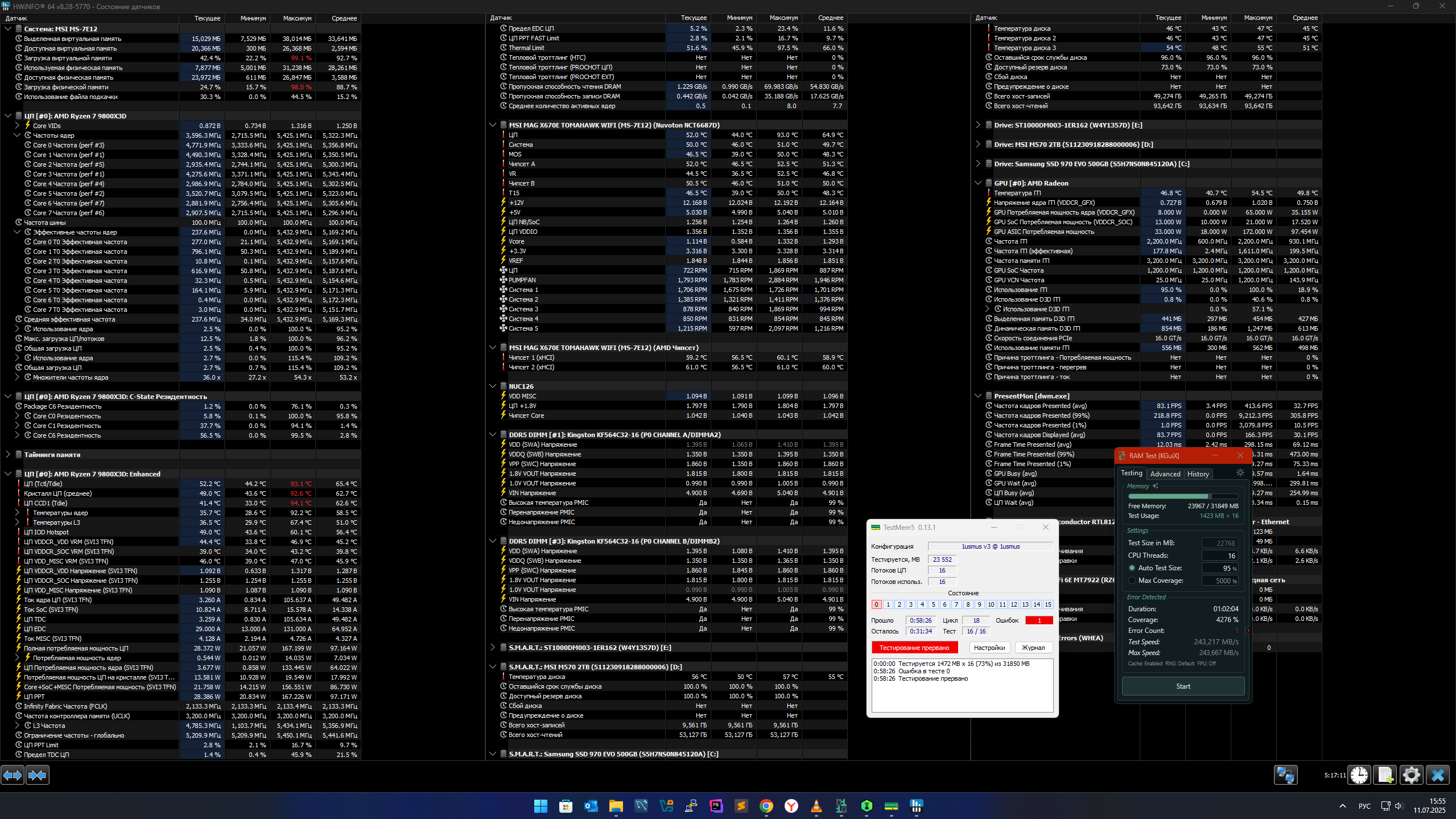Screen dimensions: 1456x819
Task: Click the HWiNFO expand columns arrows icon
Action: (x=13, y=775)
